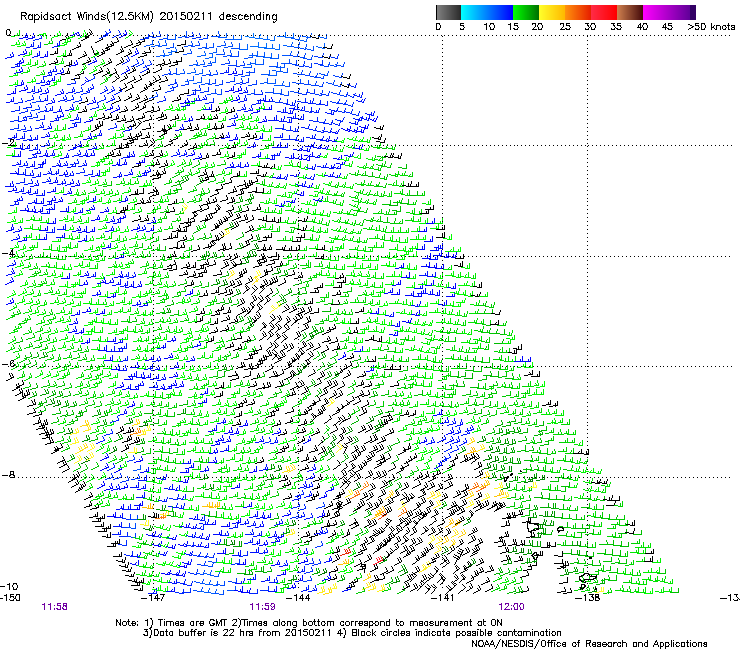Click the purple time stamp '12:00'
This screenshot has width=740, height=650.
tap(511, 607)
